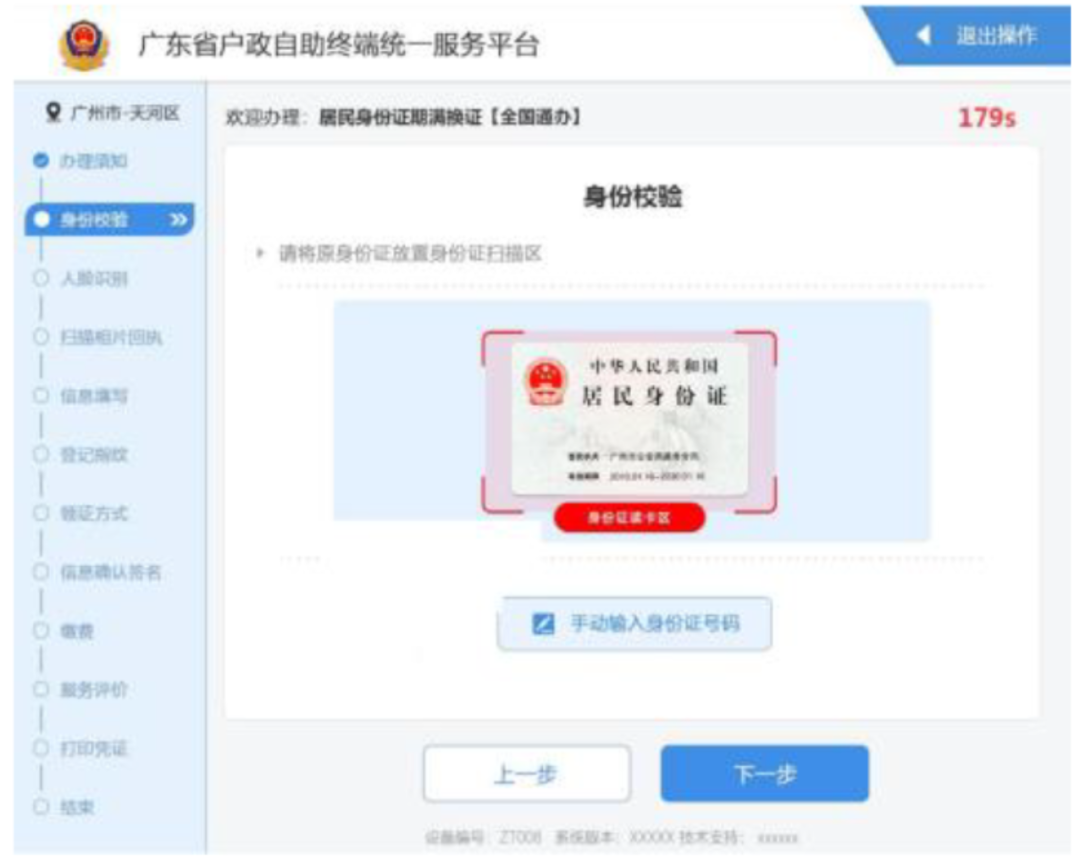The image size is (1080, 860).
Task: Open the 领证方式 step in sidebar
Action: pyautogui.click(x=94, y=514)
